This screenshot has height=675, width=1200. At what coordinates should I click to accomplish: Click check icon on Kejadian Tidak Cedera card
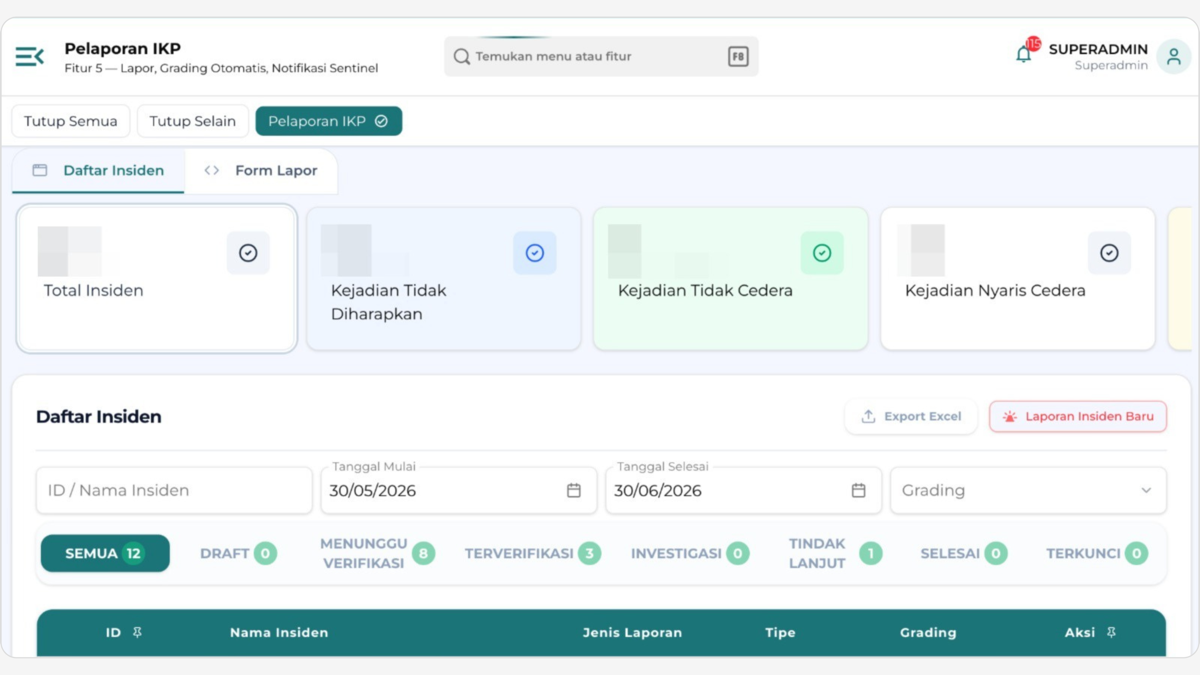(x=822, y=254)
